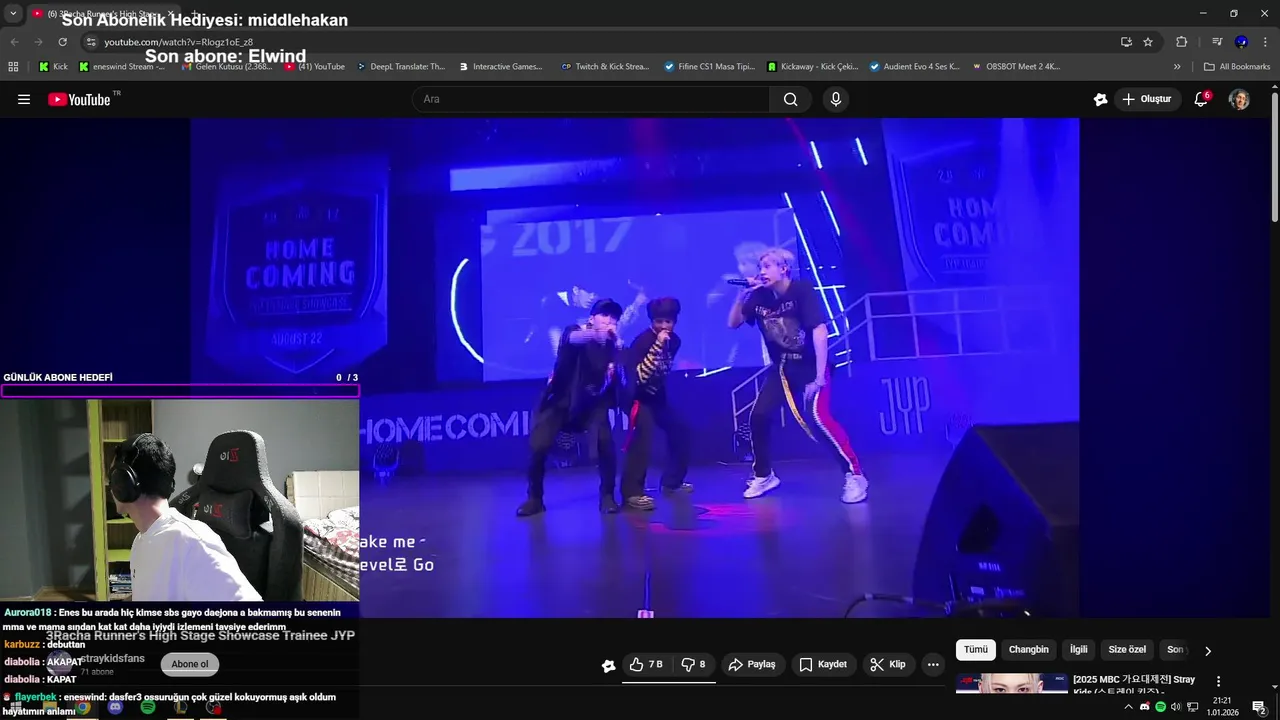This screenshot has height=720, width=1280.
Task: Open video options menu for Stray Kids suggestion
Action: point(1218,681)
